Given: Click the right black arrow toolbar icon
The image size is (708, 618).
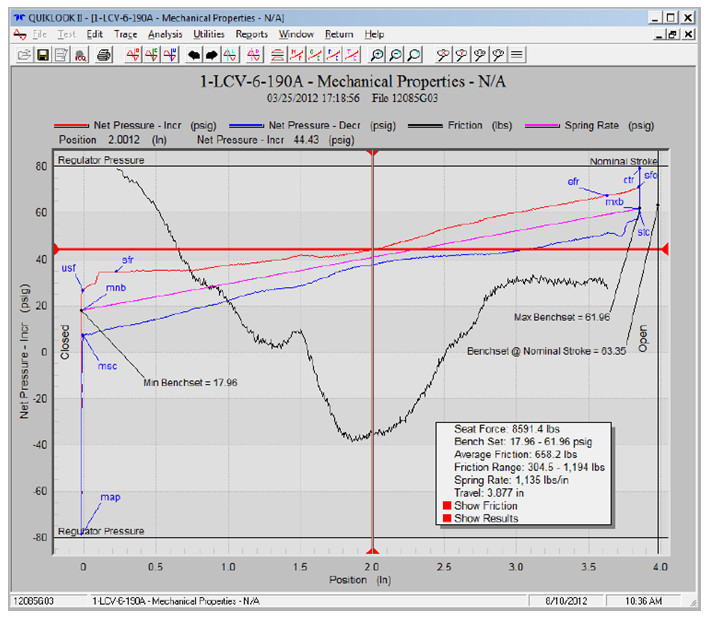Looking at the screenshot, I should pyautogui.click(x=212, y=55).
